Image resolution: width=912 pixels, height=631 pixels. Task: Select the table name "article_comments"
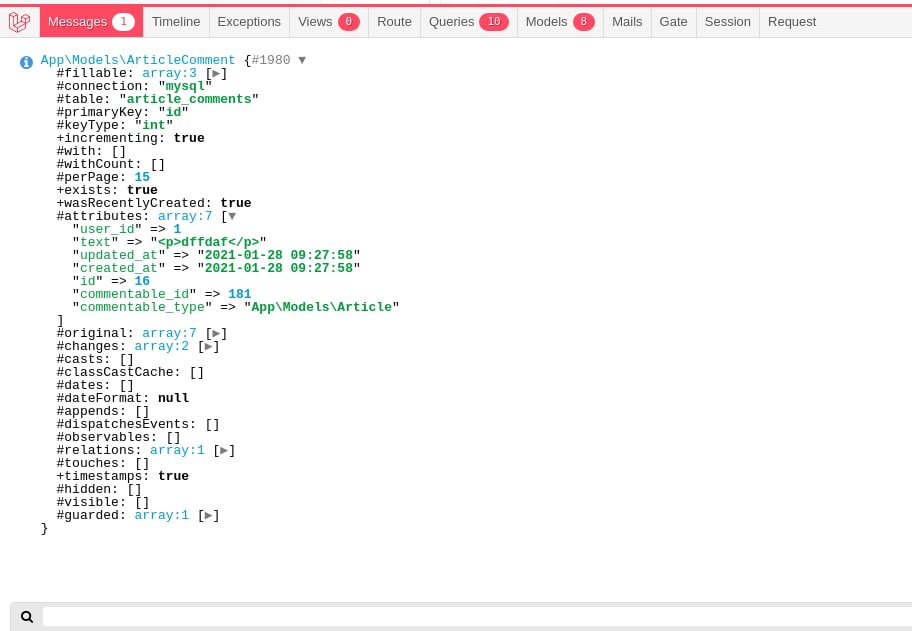pos(189,99)
